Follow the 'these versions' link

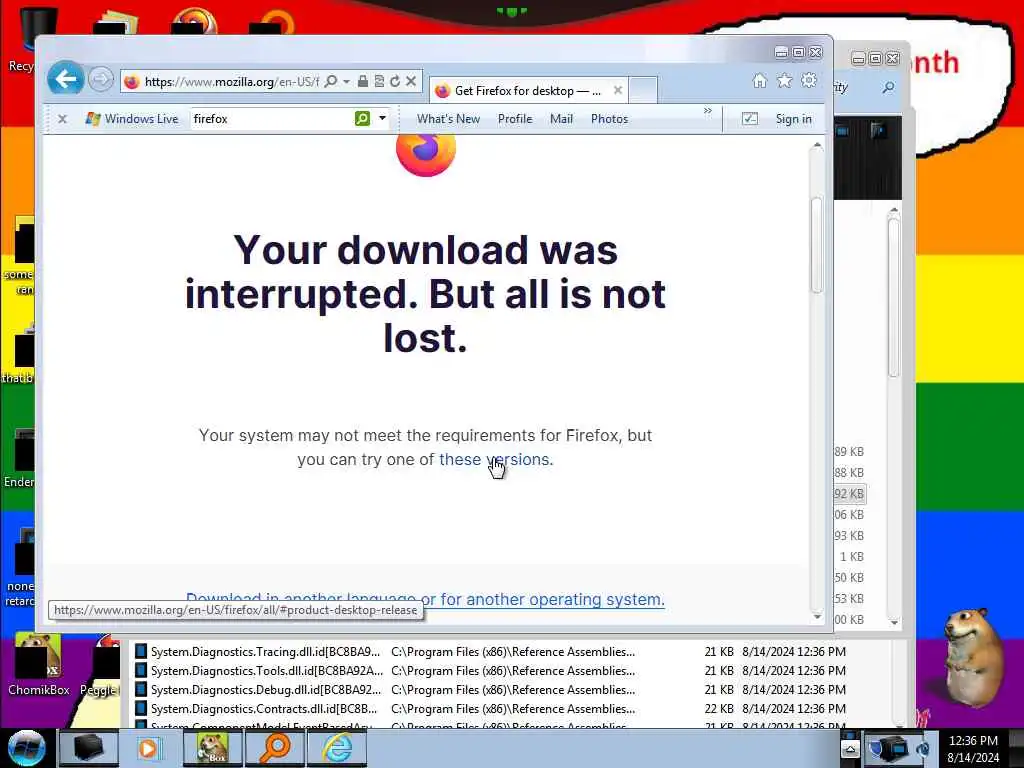coord(494,459)
